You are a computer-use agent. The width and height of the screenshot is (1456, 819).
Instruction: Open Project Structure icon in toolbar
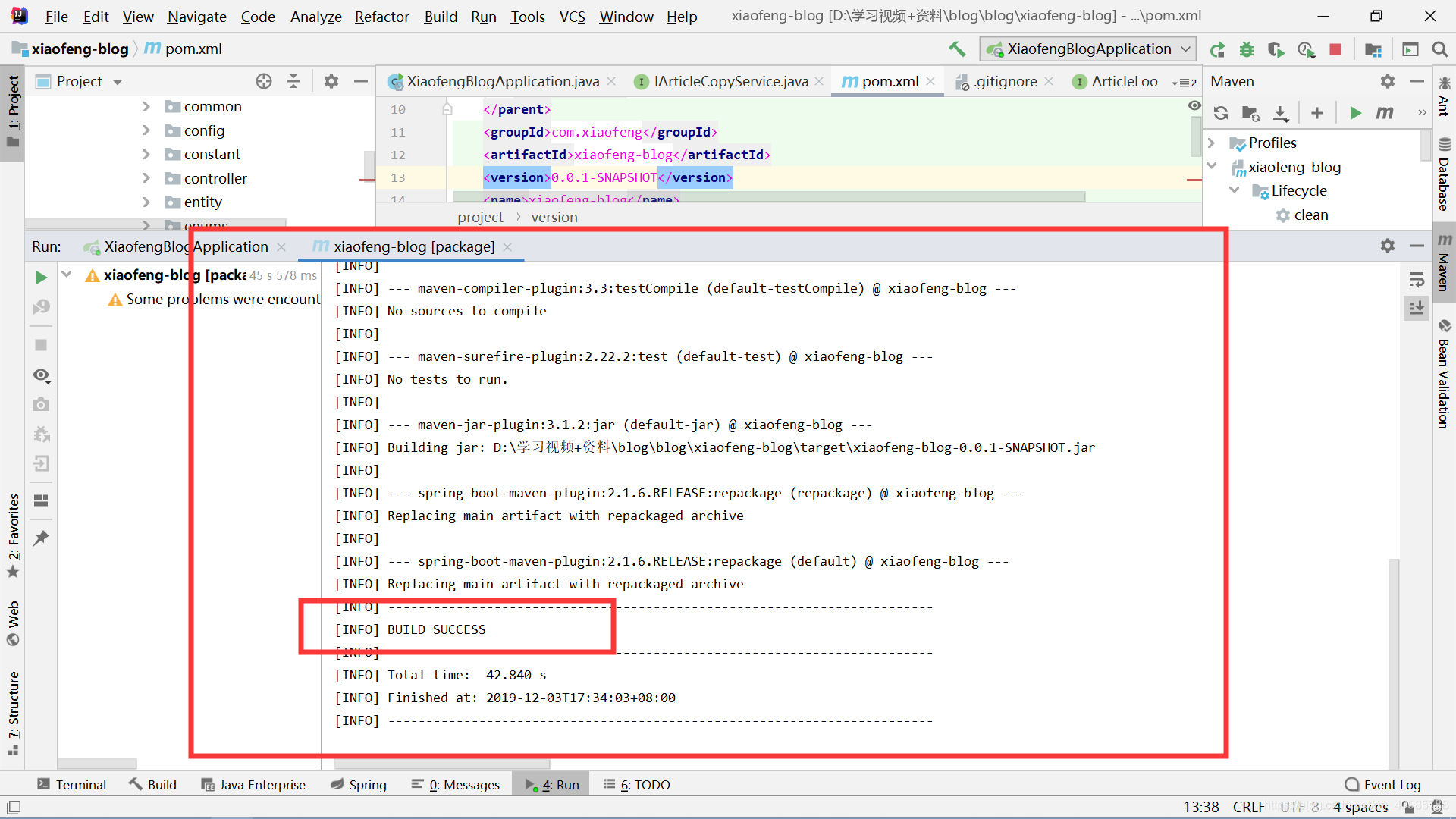point(1373,49)
